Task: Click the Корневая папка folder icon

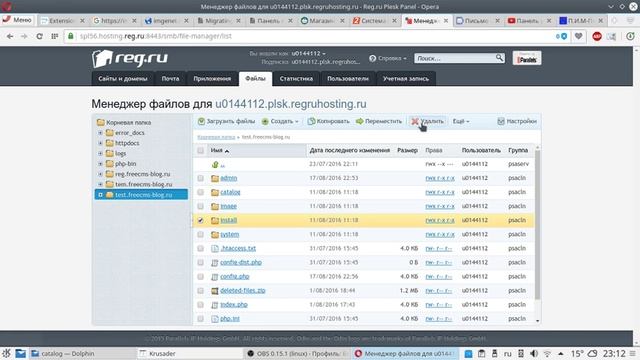Action: (101, 122)
